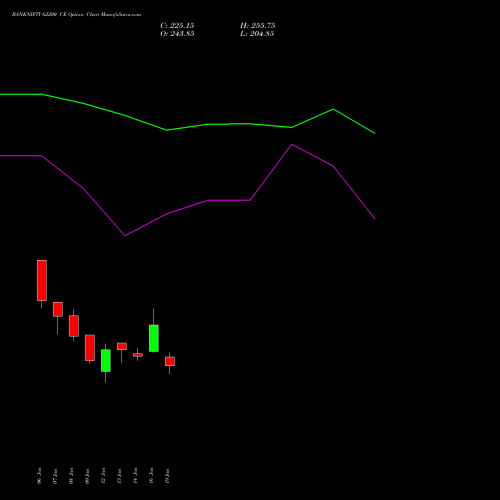Click the 19 Jan date axis label
Image resolution: width=500 pixels, height=500 pixels.
[x=167, y=476]
